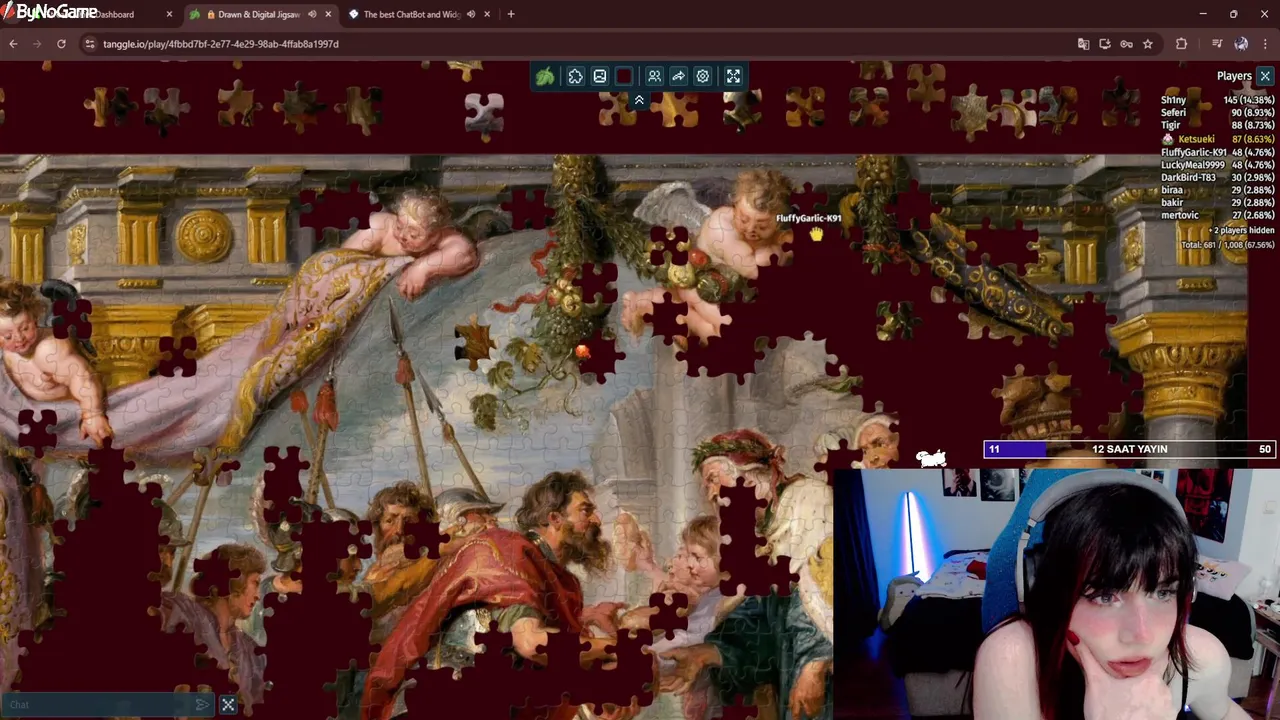1280x720 pixels.
Task: Close The best ChatBot tab
Action: (487, 14)
